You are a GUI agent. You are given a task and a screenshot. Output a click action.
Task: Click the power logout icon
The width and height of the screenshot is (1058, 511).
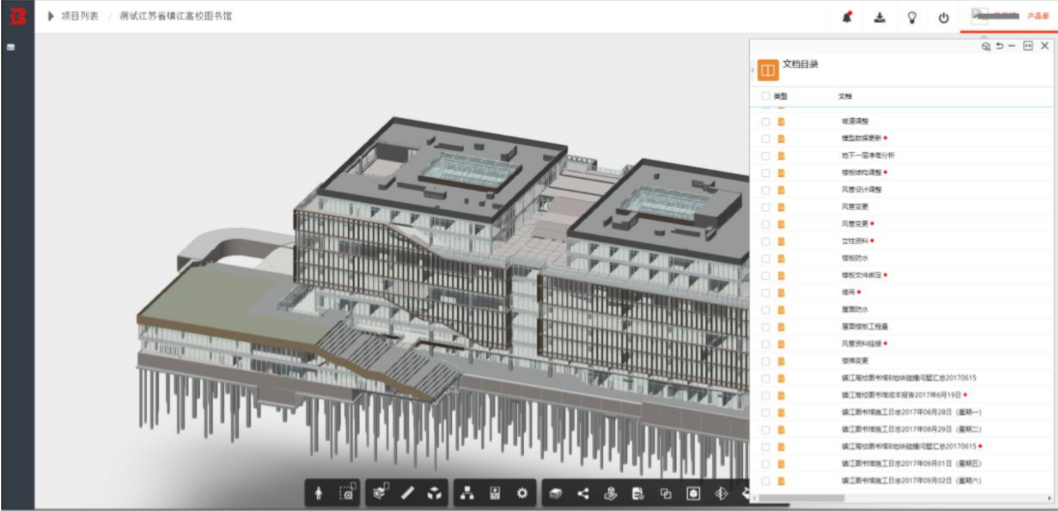click(944, 18)
